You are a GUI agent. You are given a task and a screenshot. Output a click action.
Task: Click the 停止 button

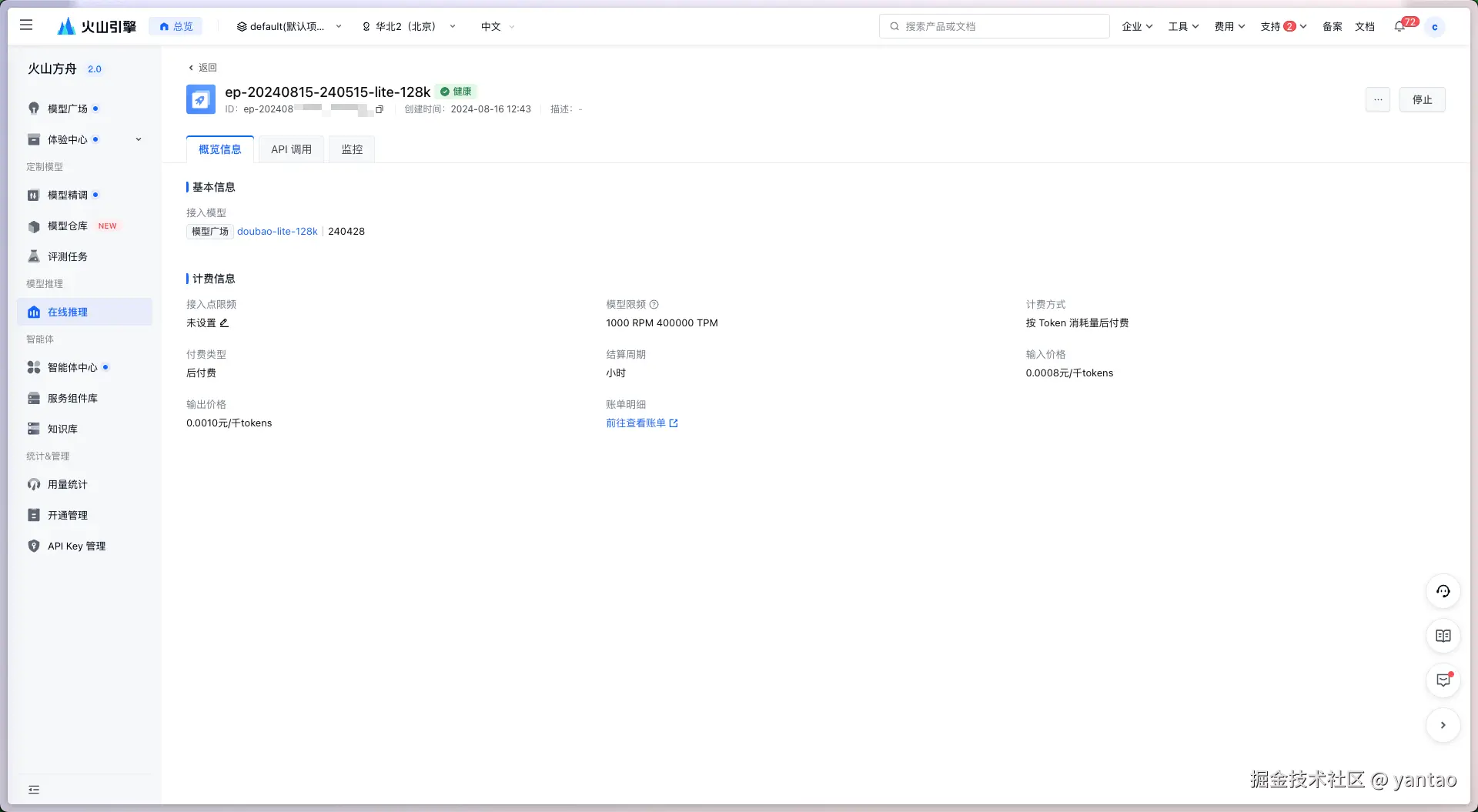pos(1422,99)
